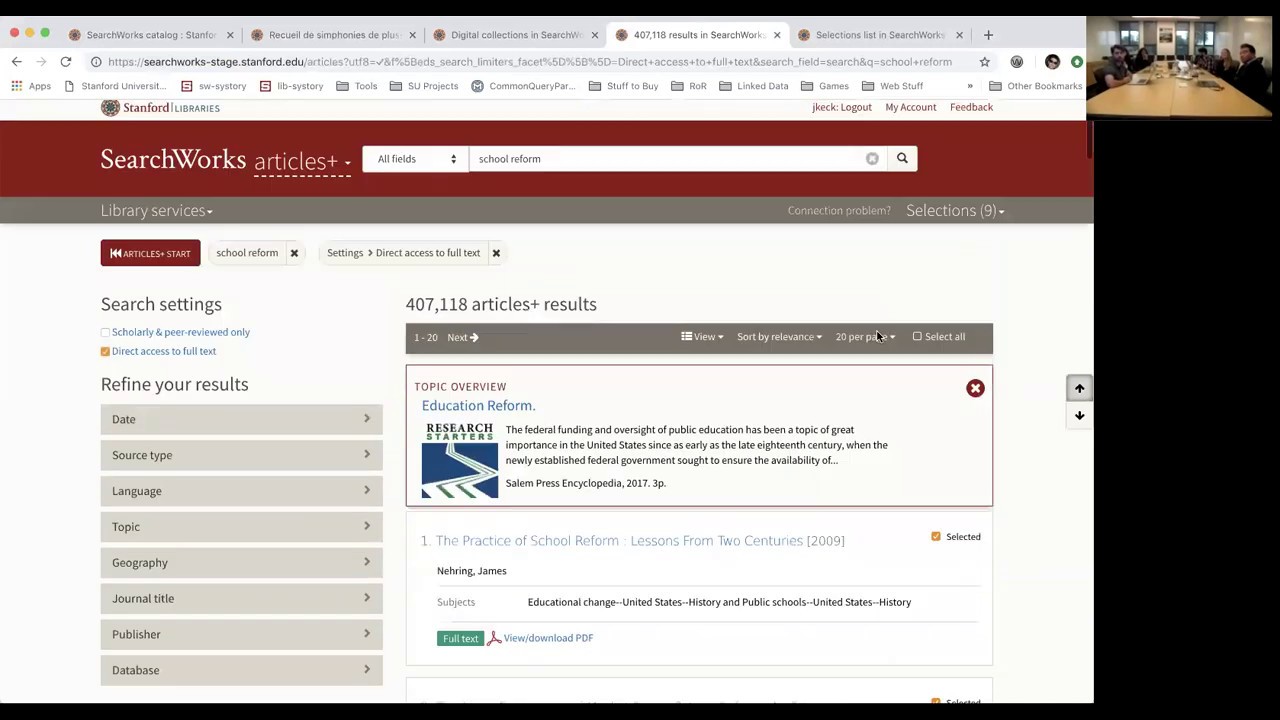Open the Tools bookmark folder

(x=357, y=86)
